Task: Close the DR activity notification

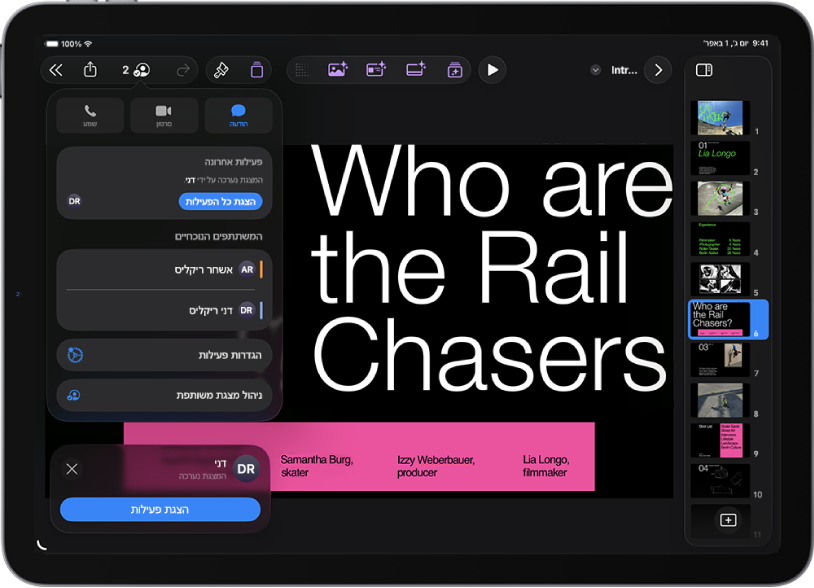Action: point(72,469)
